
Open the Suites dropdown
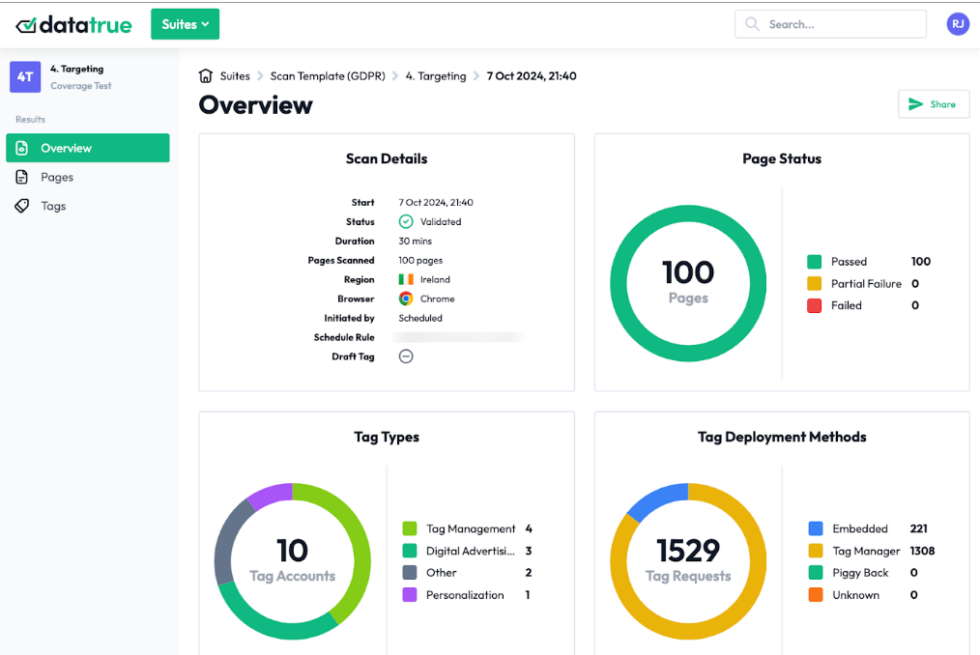[x=185, y=24]
